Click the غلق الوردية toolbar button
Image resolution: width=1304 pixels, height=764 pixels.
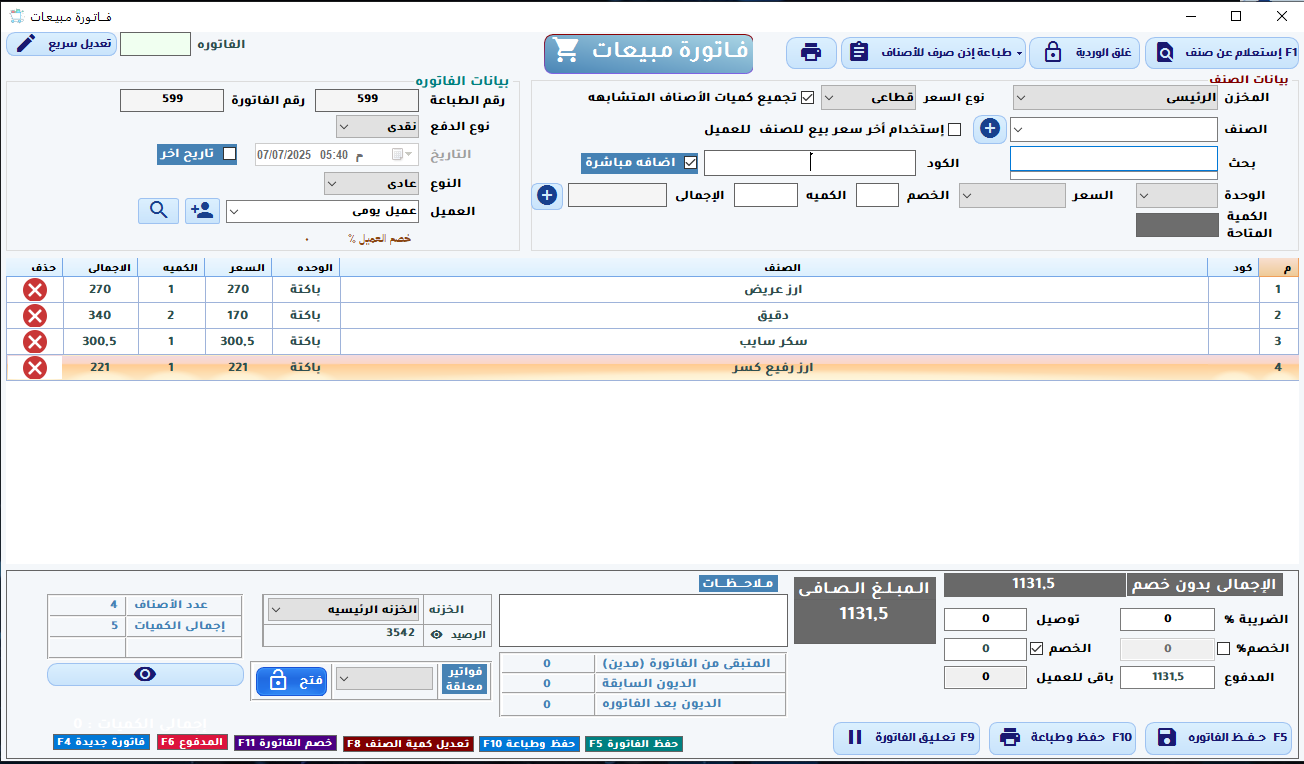[x=1084, y=52]
